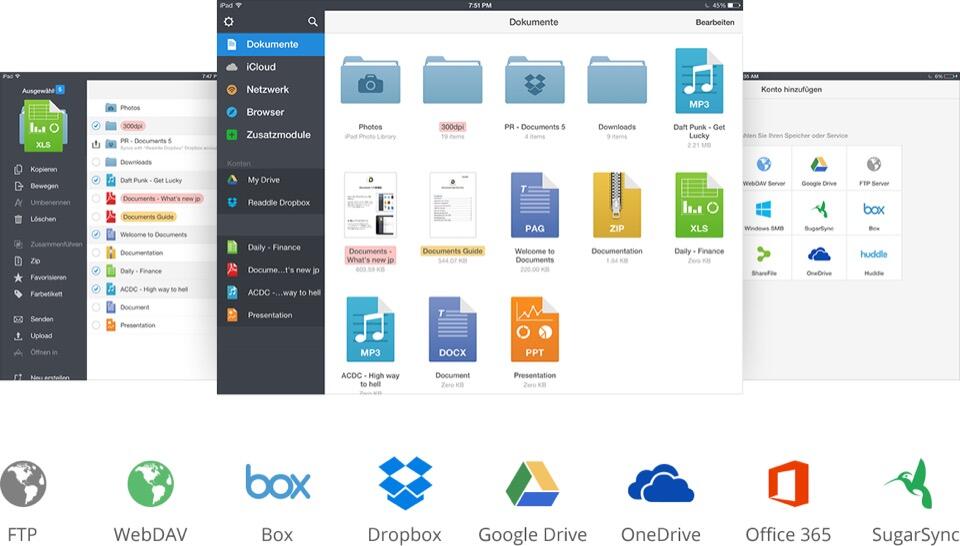Open recent Presentation in center sidebar
Screen dimensions: 960x546
(x=271, y=315)
